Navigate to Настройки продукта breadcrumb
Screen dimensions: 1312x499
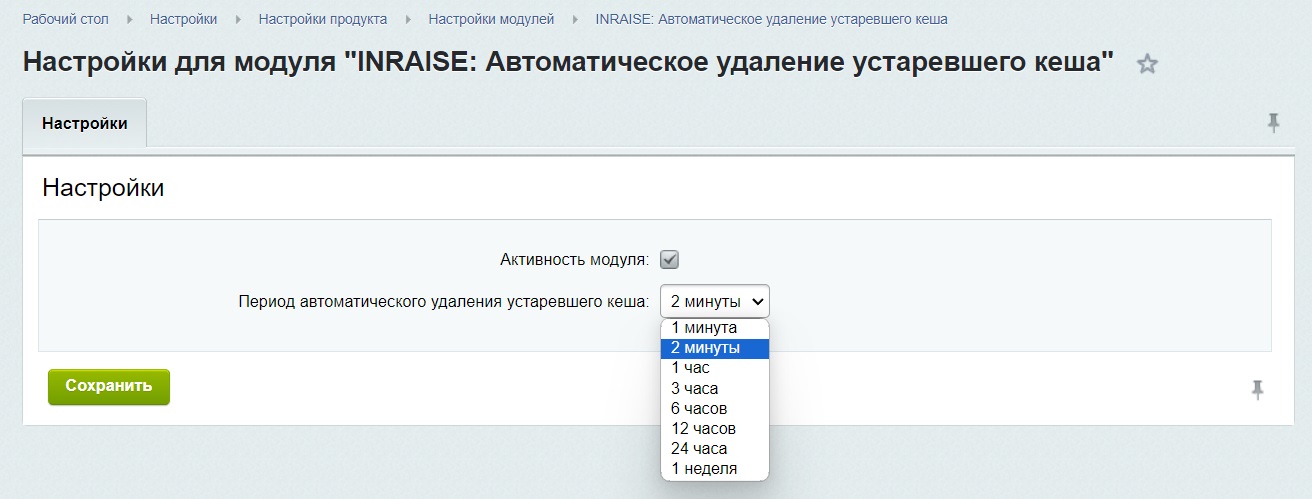[322, 19]
